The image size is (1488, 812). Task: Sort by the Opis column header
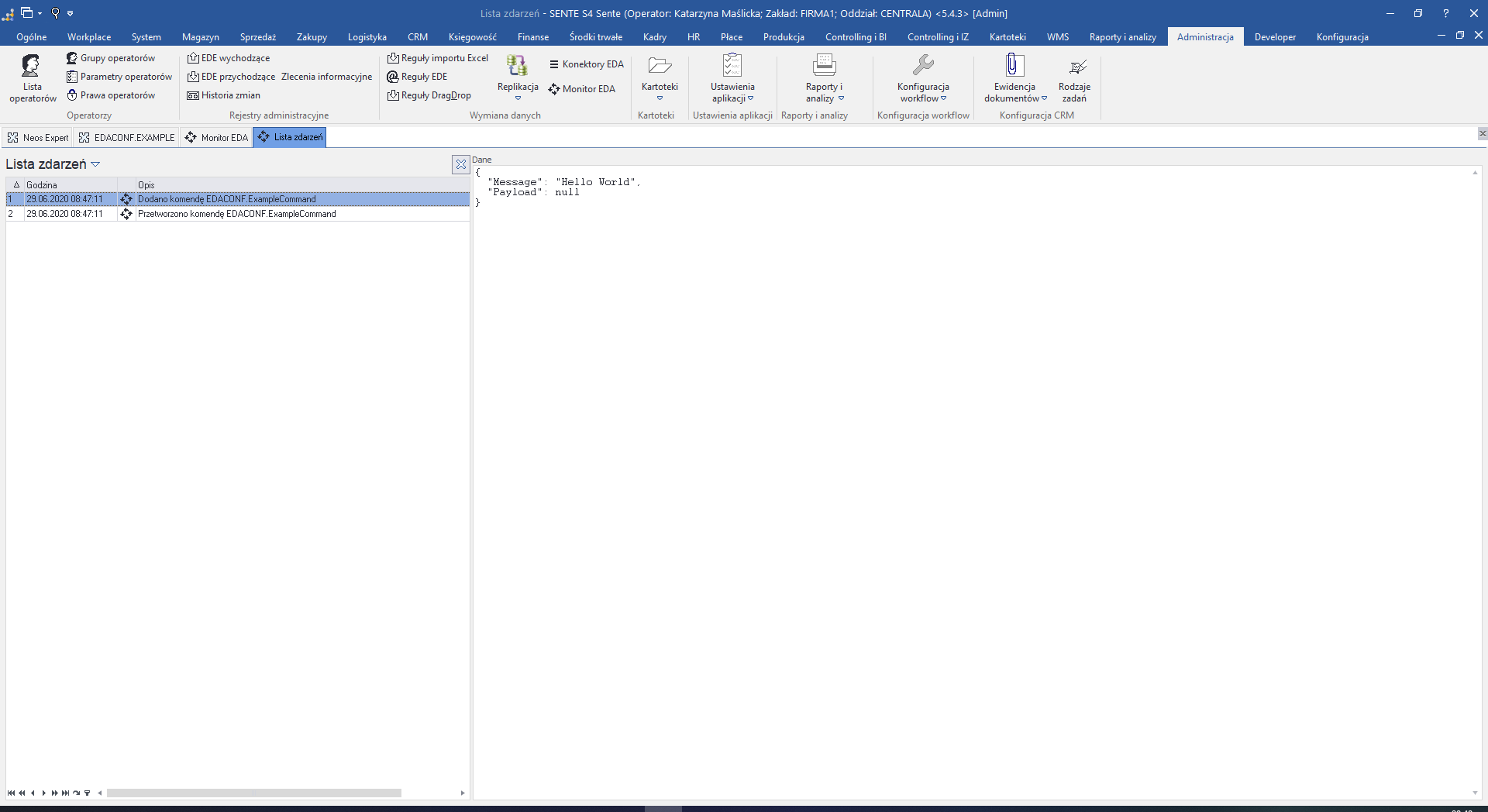302,185
